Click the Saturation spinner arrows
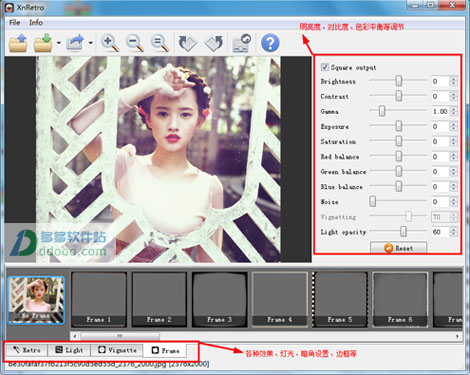Image resolution: width=470 pixels, height=375 pixels. tap(453, 141)
